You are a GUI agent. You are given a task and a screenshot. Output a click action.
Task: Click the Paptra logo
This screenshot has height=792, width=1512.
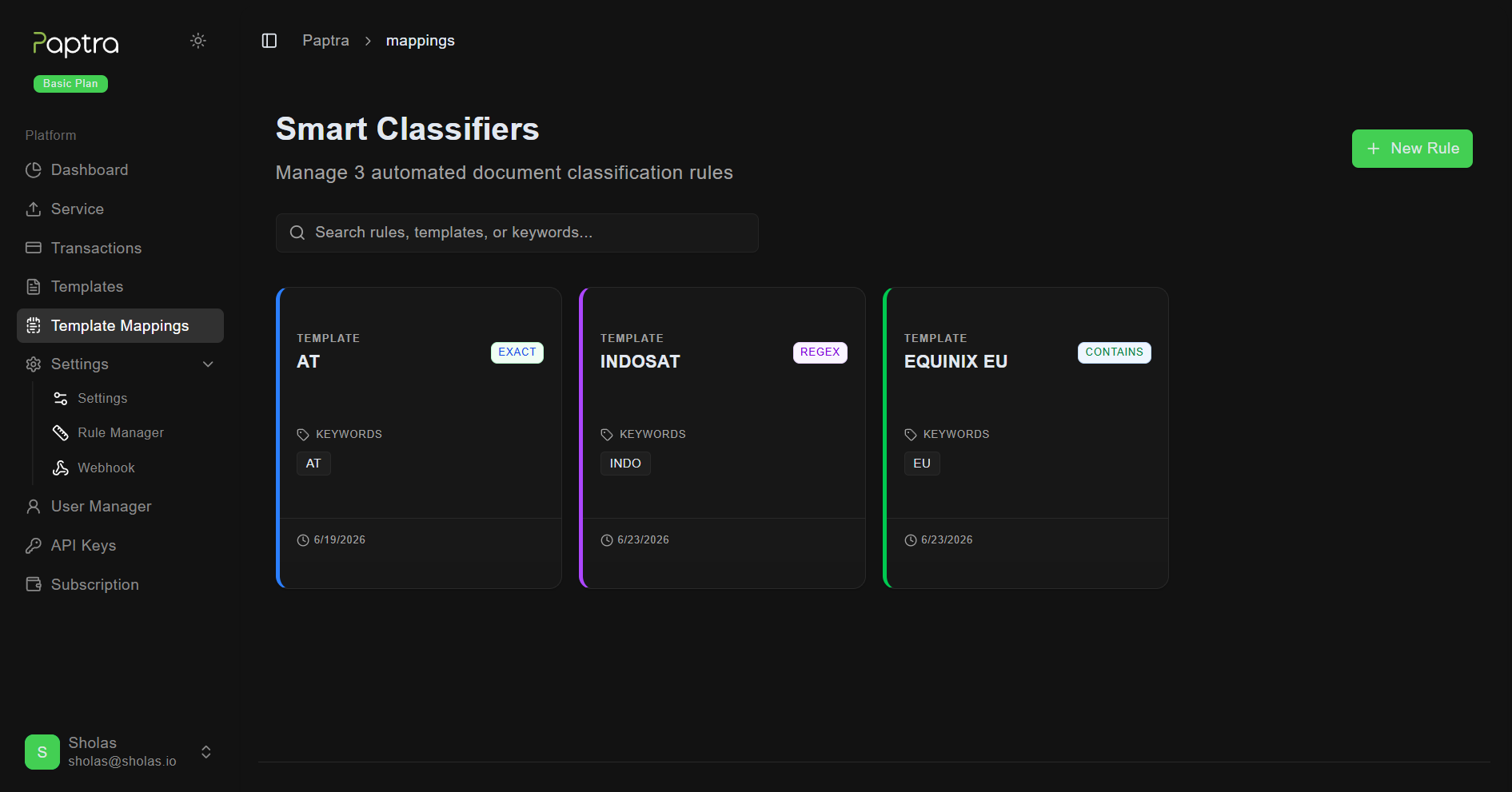(76, 44)
